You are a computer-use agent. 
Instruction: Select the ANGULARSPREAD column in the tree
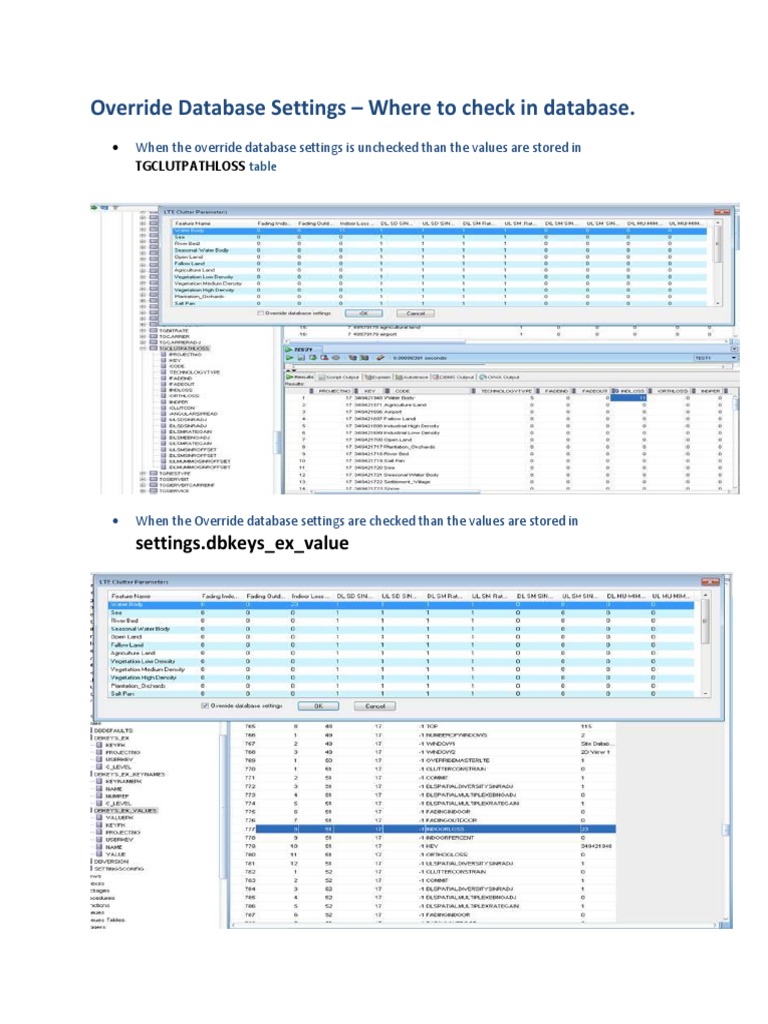click(193, 413)
